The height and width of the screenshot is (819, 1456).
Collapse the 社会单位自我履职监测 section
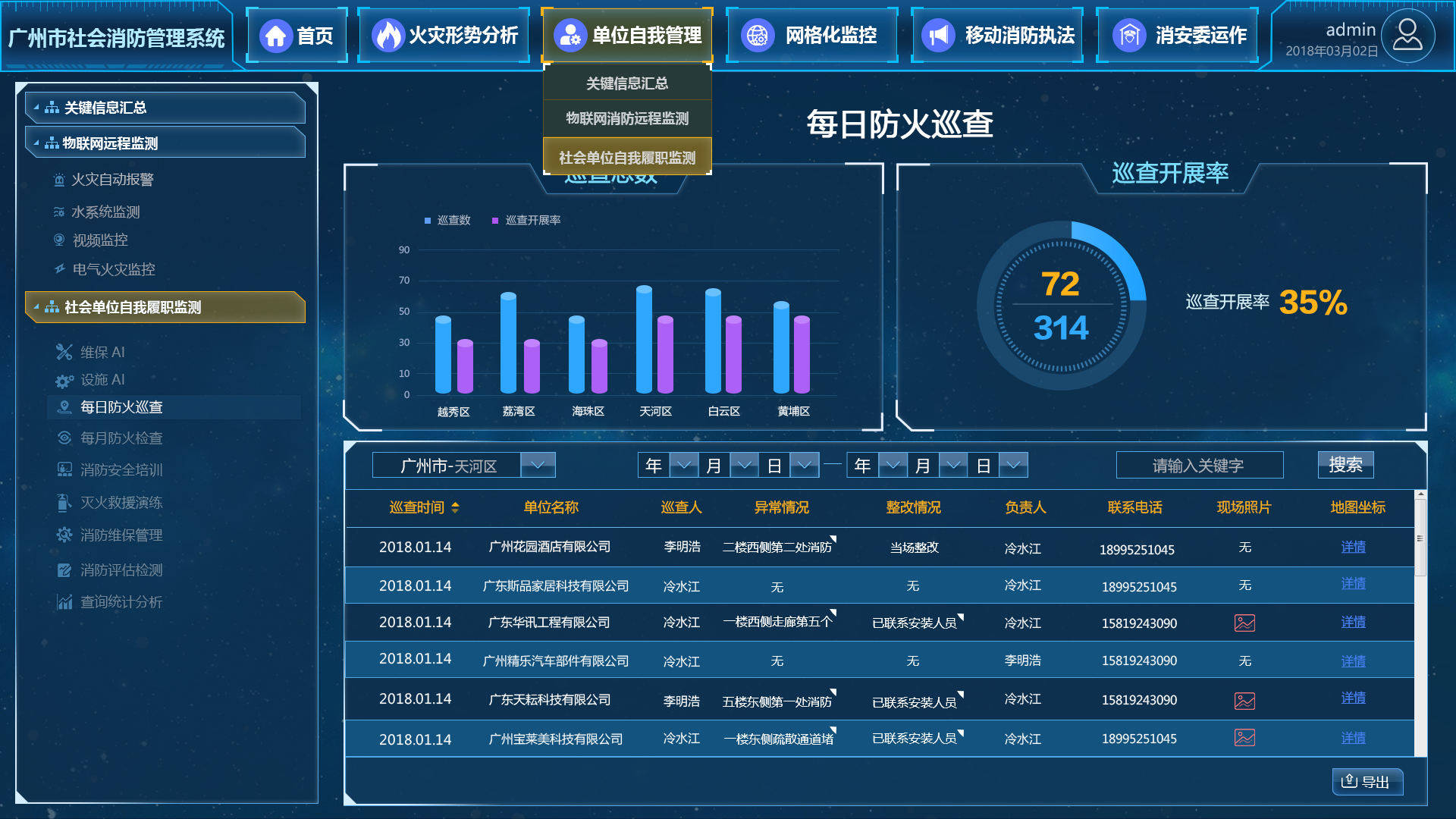tap(36, 307)
